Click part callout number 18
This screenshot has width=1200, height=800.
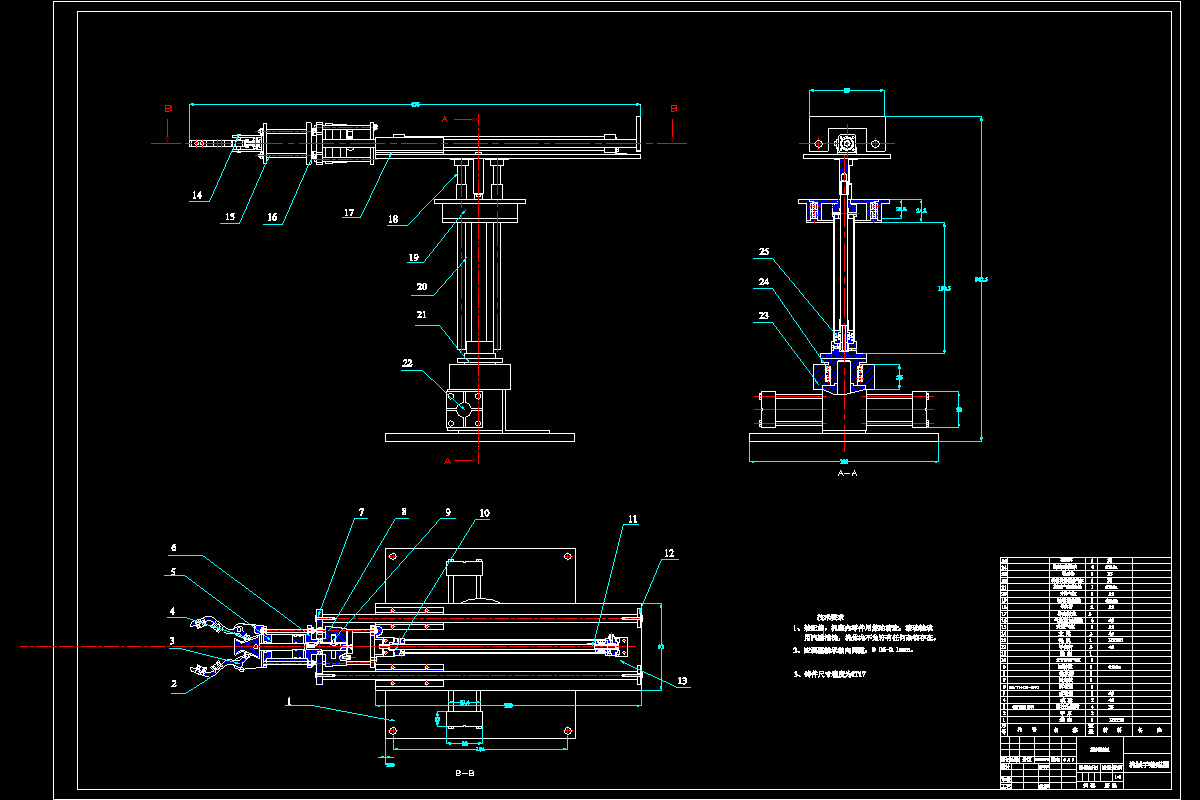pyautogui.click(x=393, y=219)
